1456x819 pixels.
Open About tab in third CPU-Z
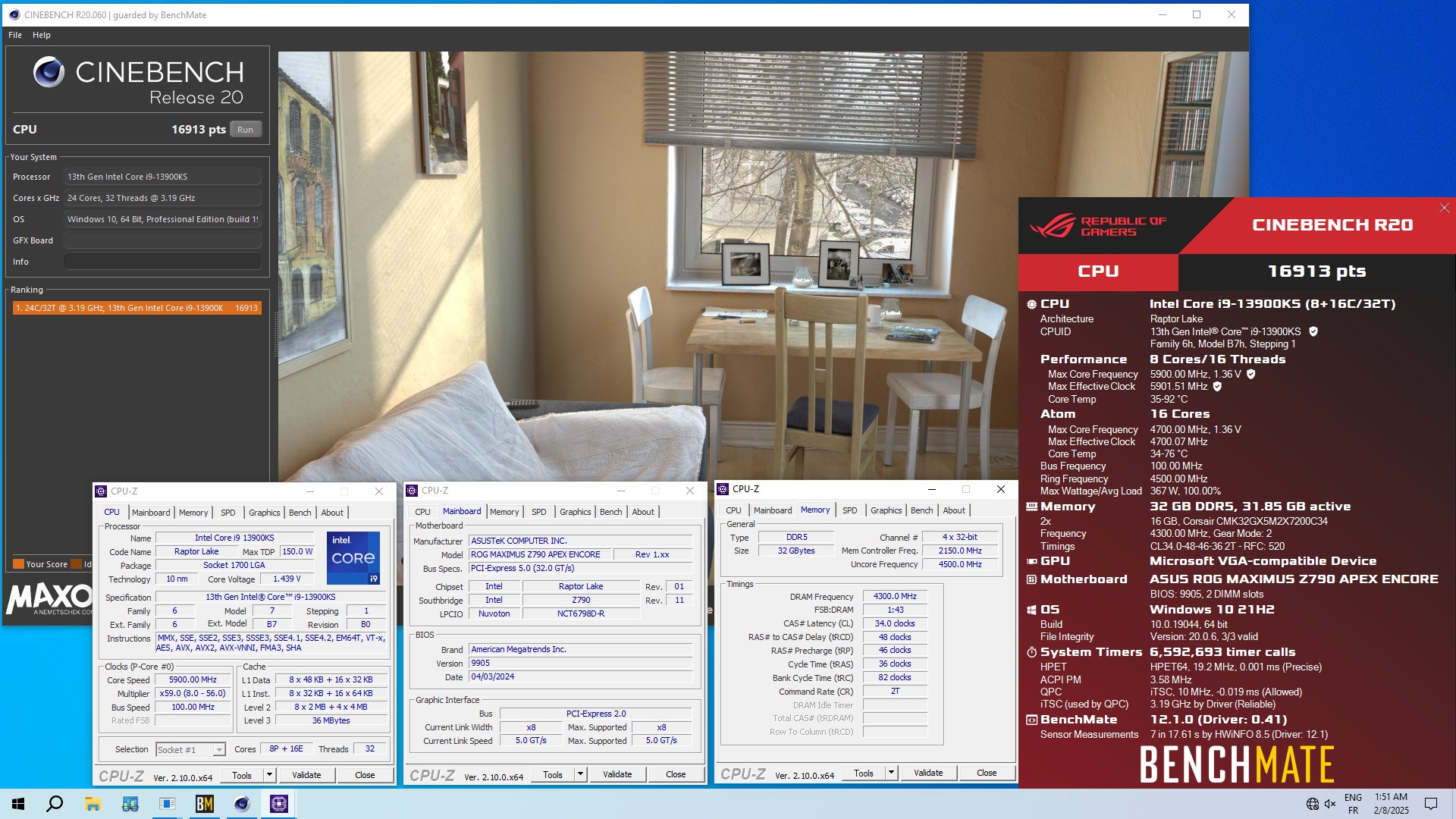pyautogui.click(x=954, y=510)
